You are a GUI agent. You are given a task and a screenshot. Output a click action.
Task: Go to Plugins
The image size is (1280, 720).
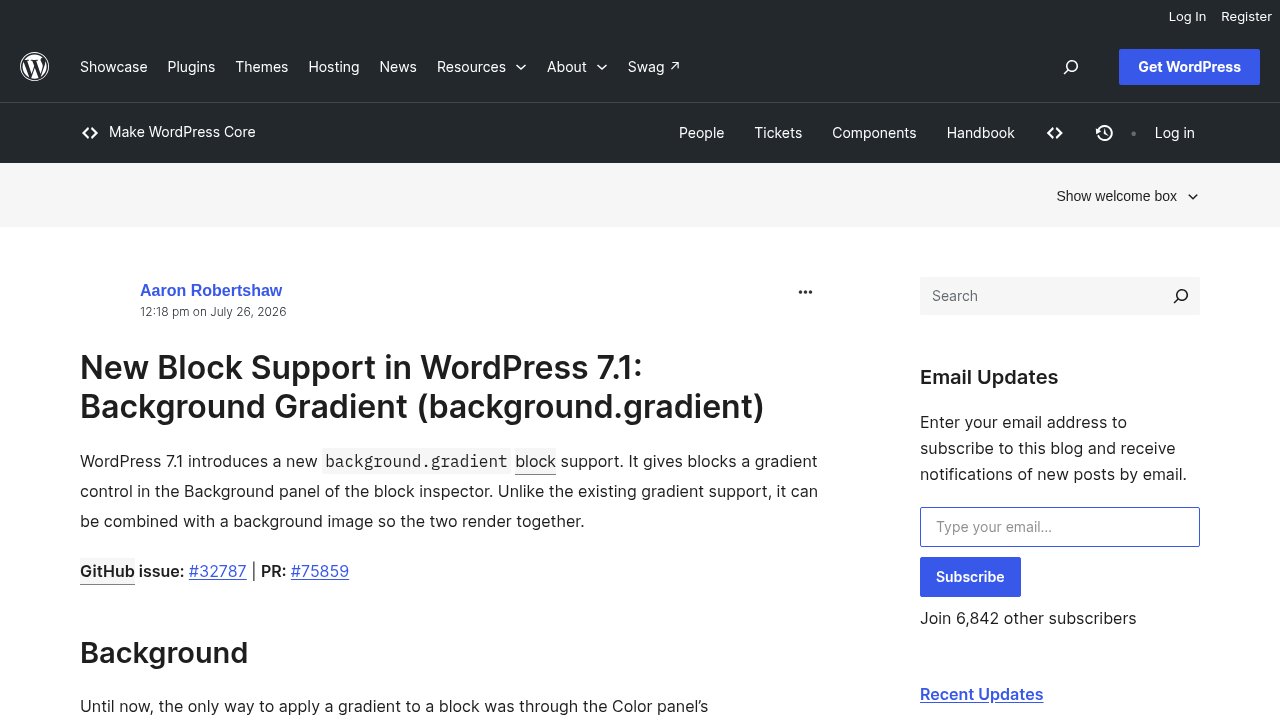point(191,67)
